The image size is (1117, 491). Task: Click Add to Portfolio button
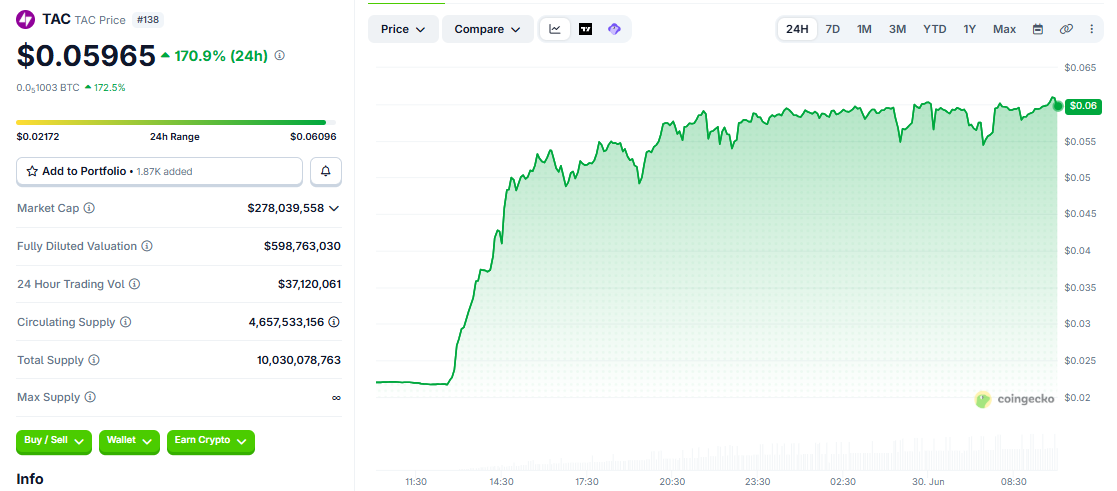(x=160, y=171)
